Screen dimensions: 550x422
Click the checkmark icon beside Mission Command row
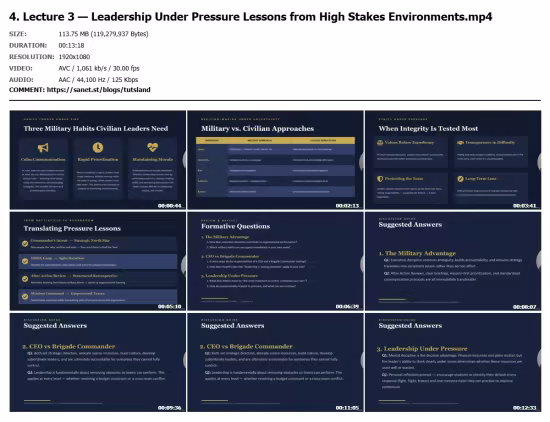point(25,296)
